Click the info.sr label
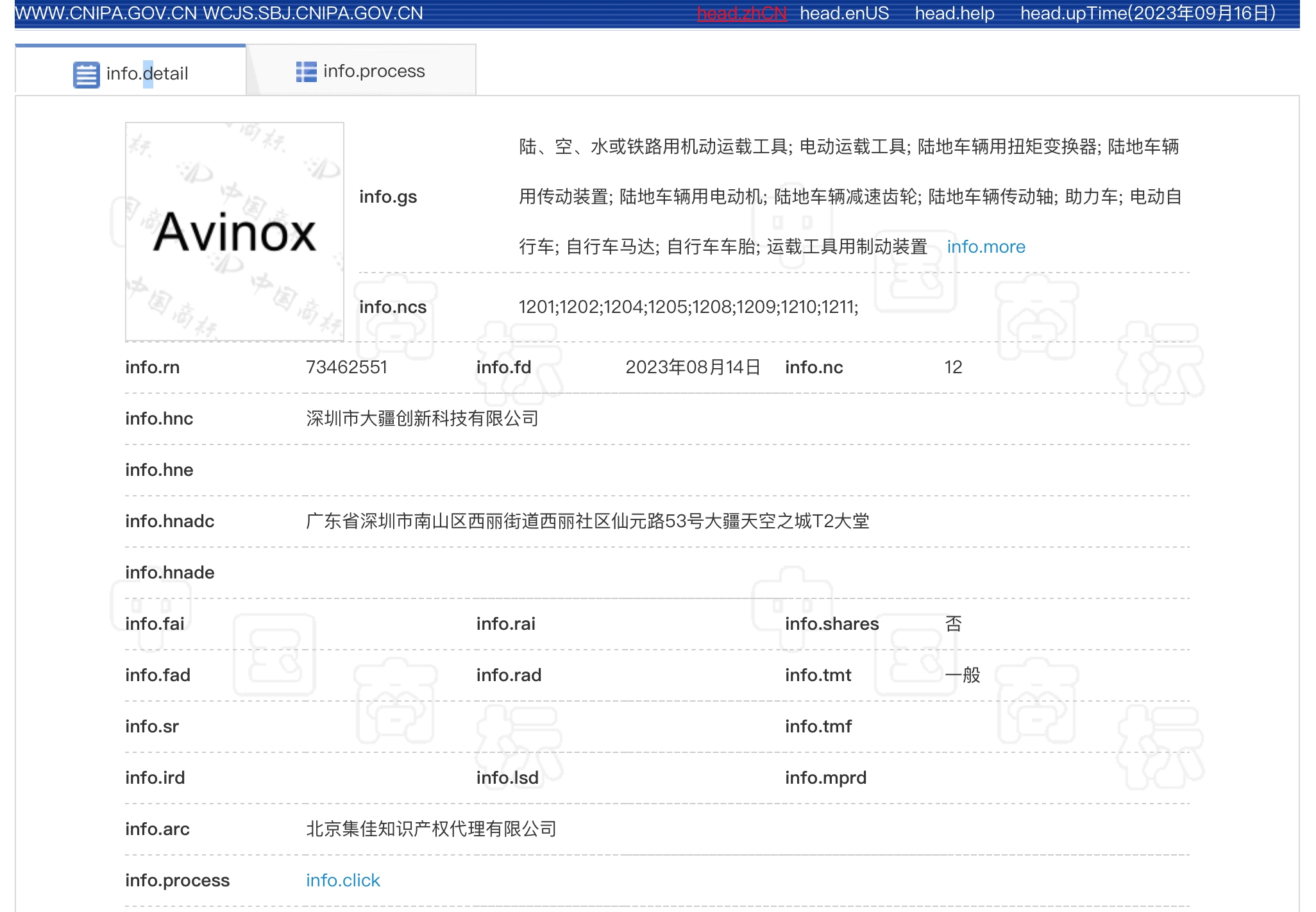Viewport: 1316px width, 912px height. [x=152, y=727]
